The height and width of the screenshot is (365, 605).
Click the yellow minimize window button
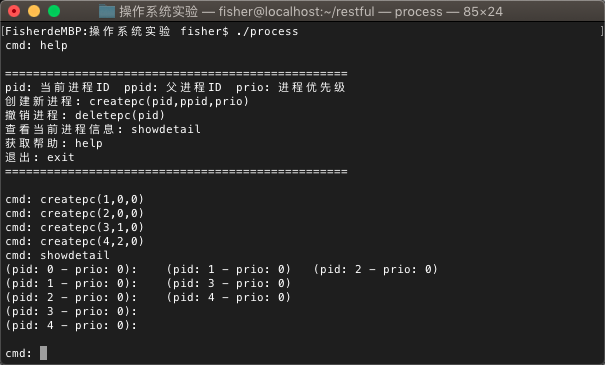pos(34,11)
